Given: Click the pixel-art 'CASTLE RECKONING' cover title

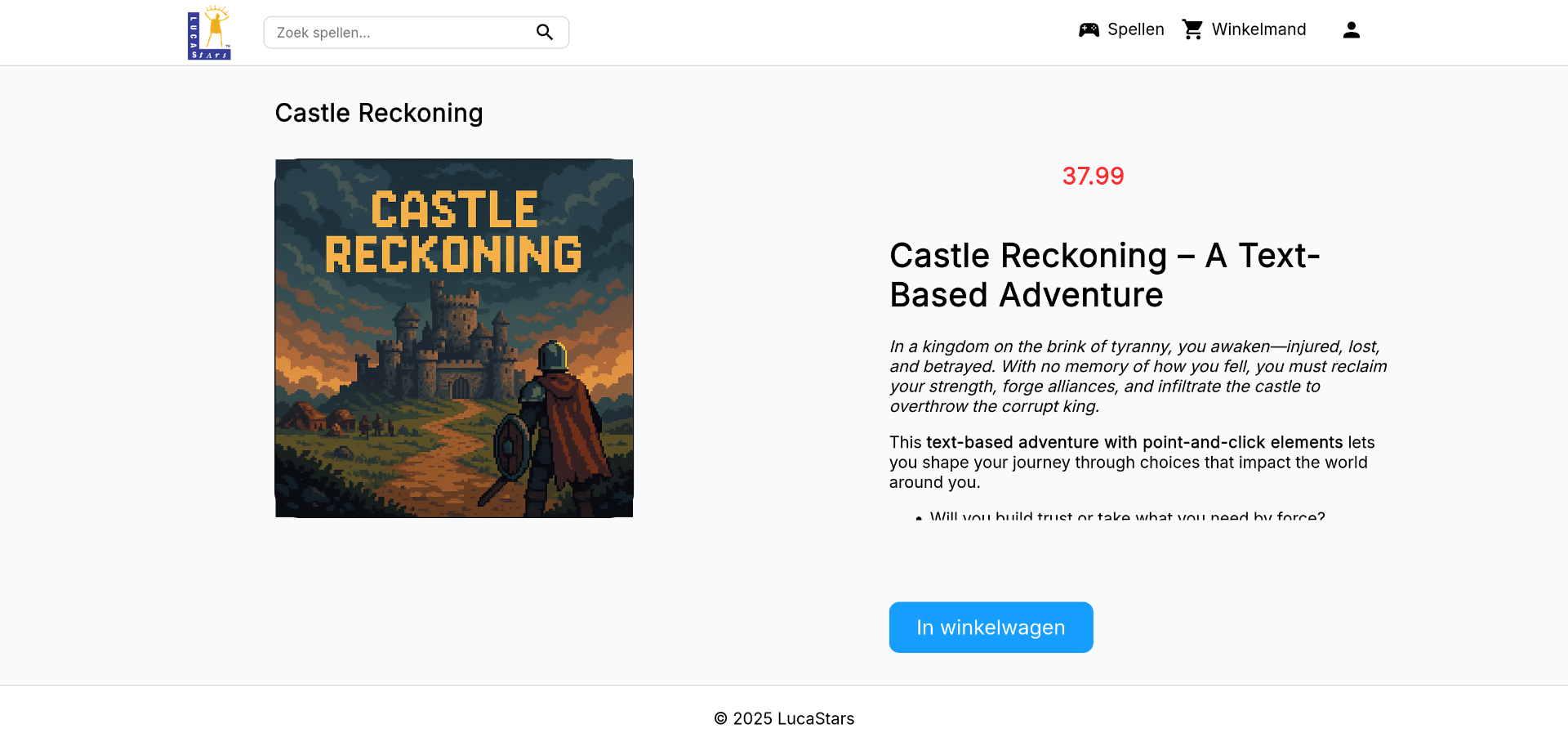Looking at the screenshot, I should tap(454, 232).
